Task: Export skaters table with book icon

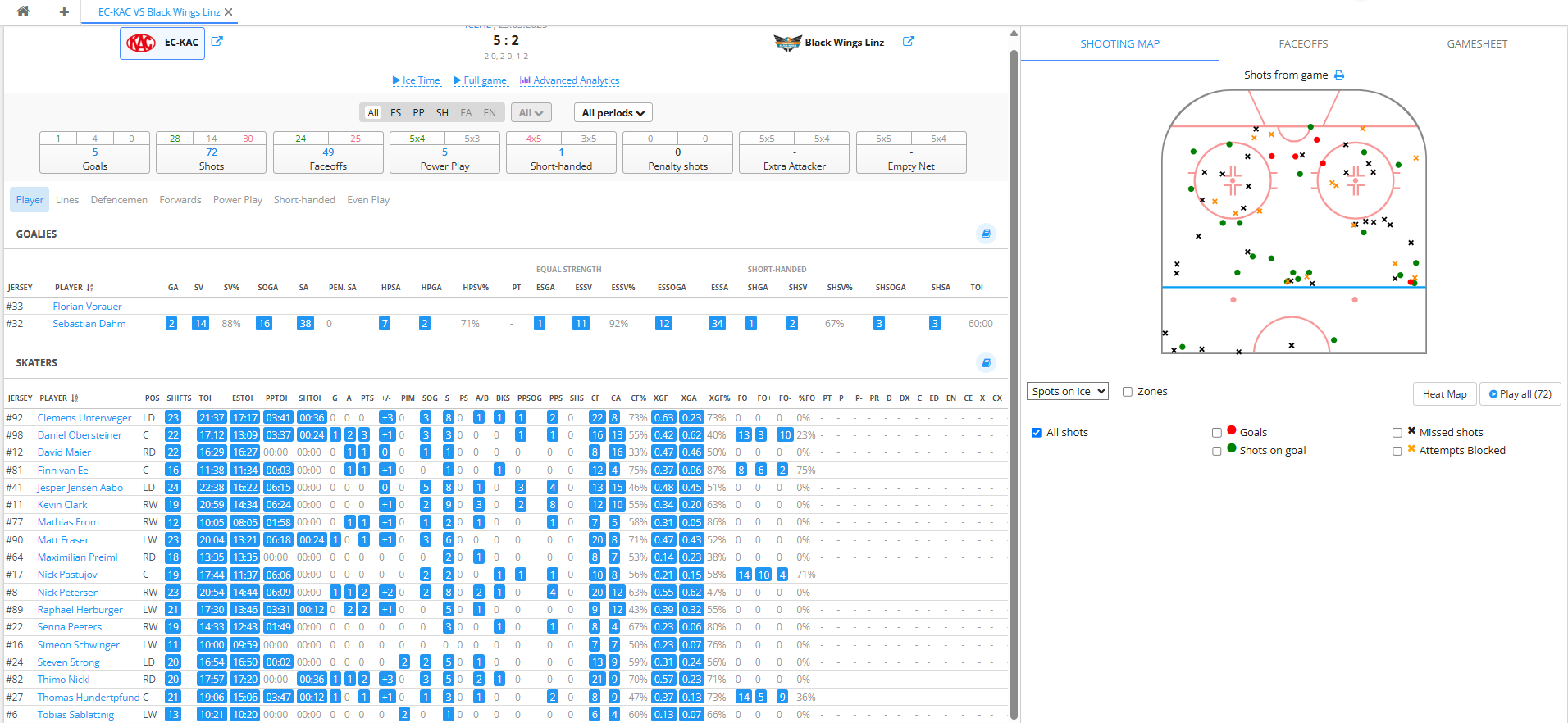Action: pos(986,362)
